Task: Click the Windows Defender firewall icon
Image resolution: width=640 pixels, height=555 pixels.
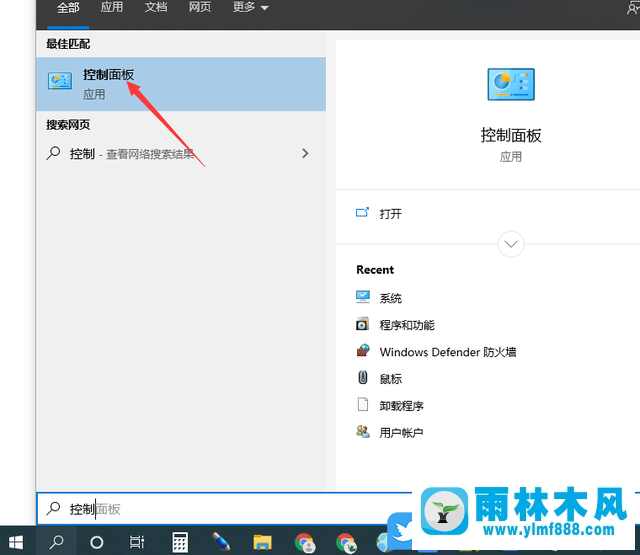Action: pos(363,351)
